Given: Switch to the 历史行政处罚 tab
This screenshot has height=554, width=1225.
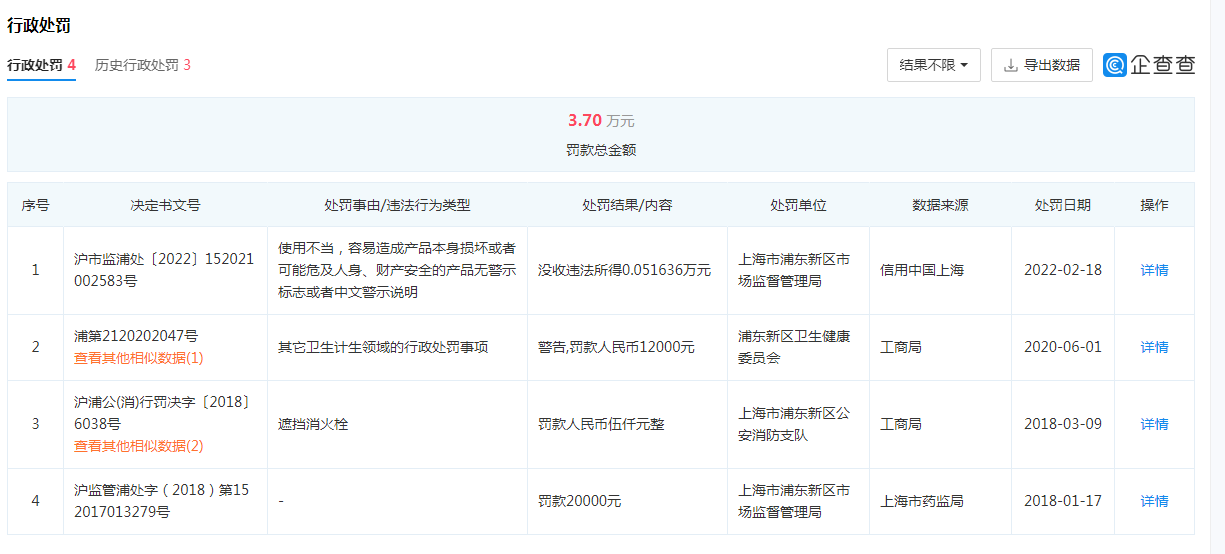Looking at the screenshot, I should 142,65.
